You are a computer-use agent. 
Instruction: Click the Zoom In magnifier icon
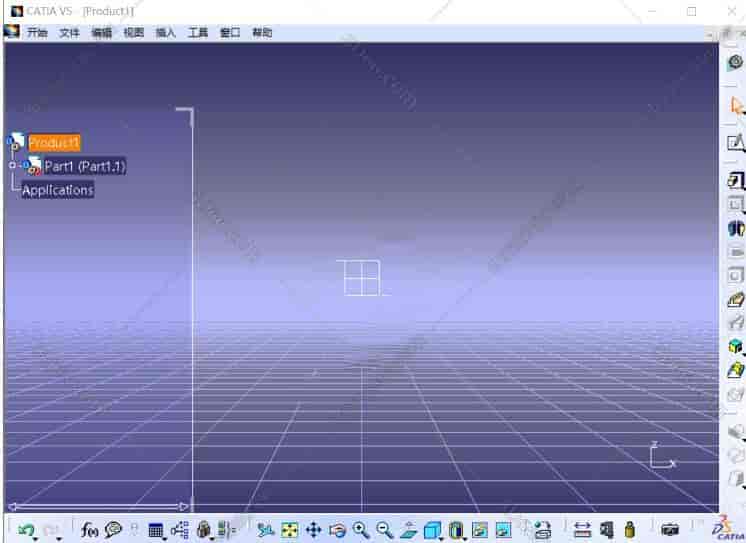point(361,530)
